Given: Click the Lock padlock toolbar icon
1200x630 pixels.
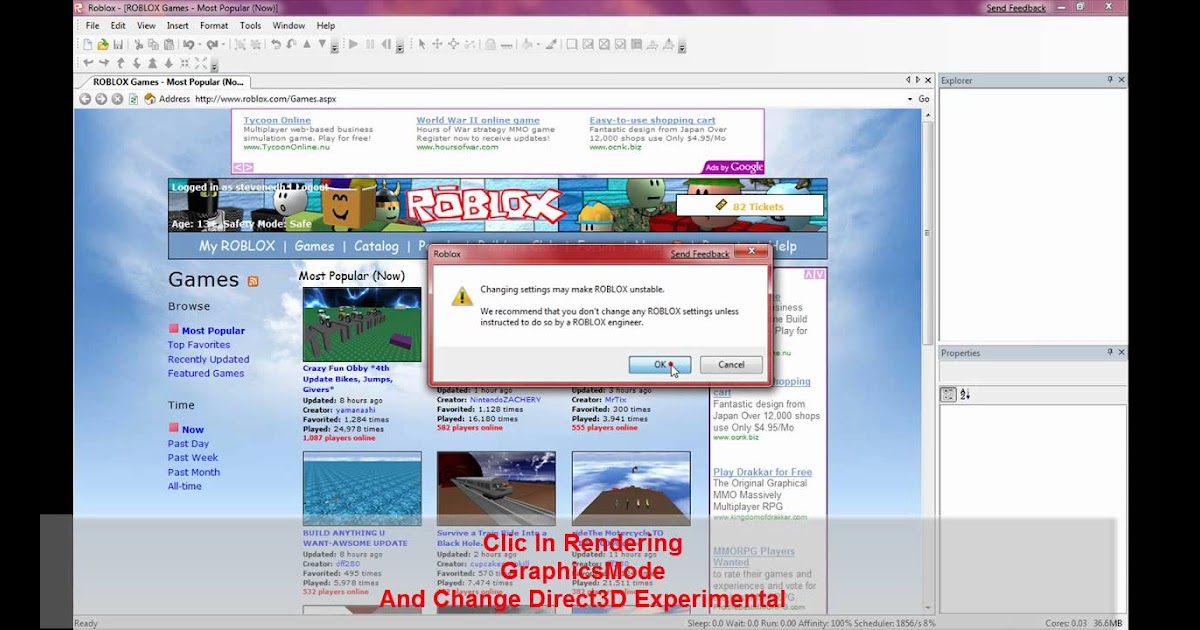Looking at the screenshot, I should coord(490,44).
